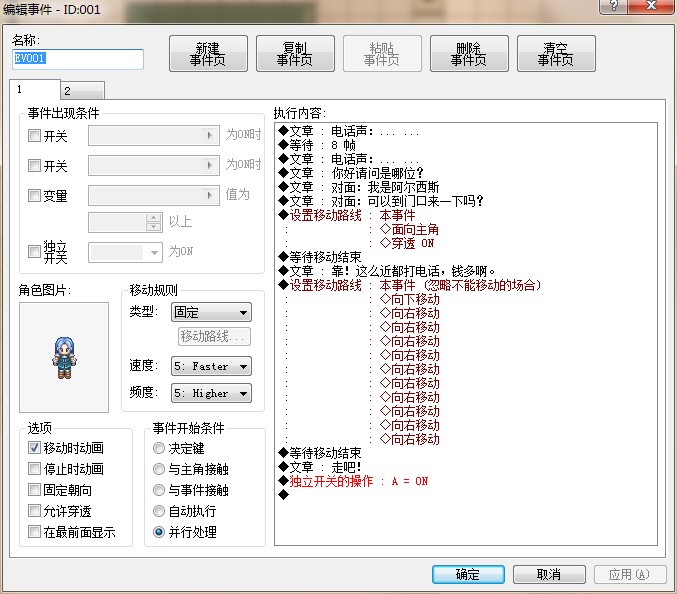The image size is (677, 594).
Task: Select the line 对面:可以到门口来一下吗?
Action: pos(381,201)
